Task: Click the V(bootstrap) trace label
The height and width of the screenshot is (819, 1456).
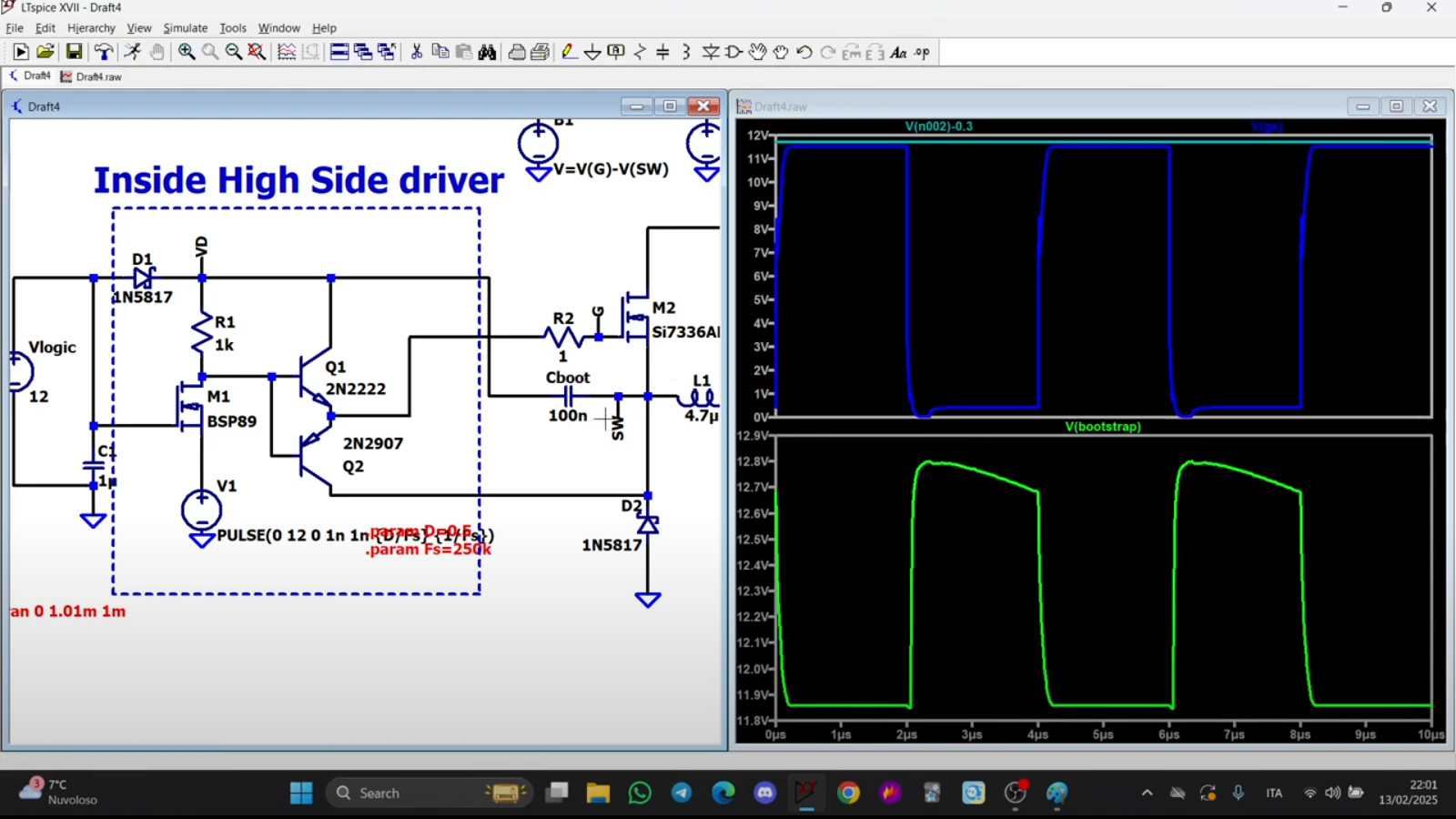Action: [x=1102, y=426]
